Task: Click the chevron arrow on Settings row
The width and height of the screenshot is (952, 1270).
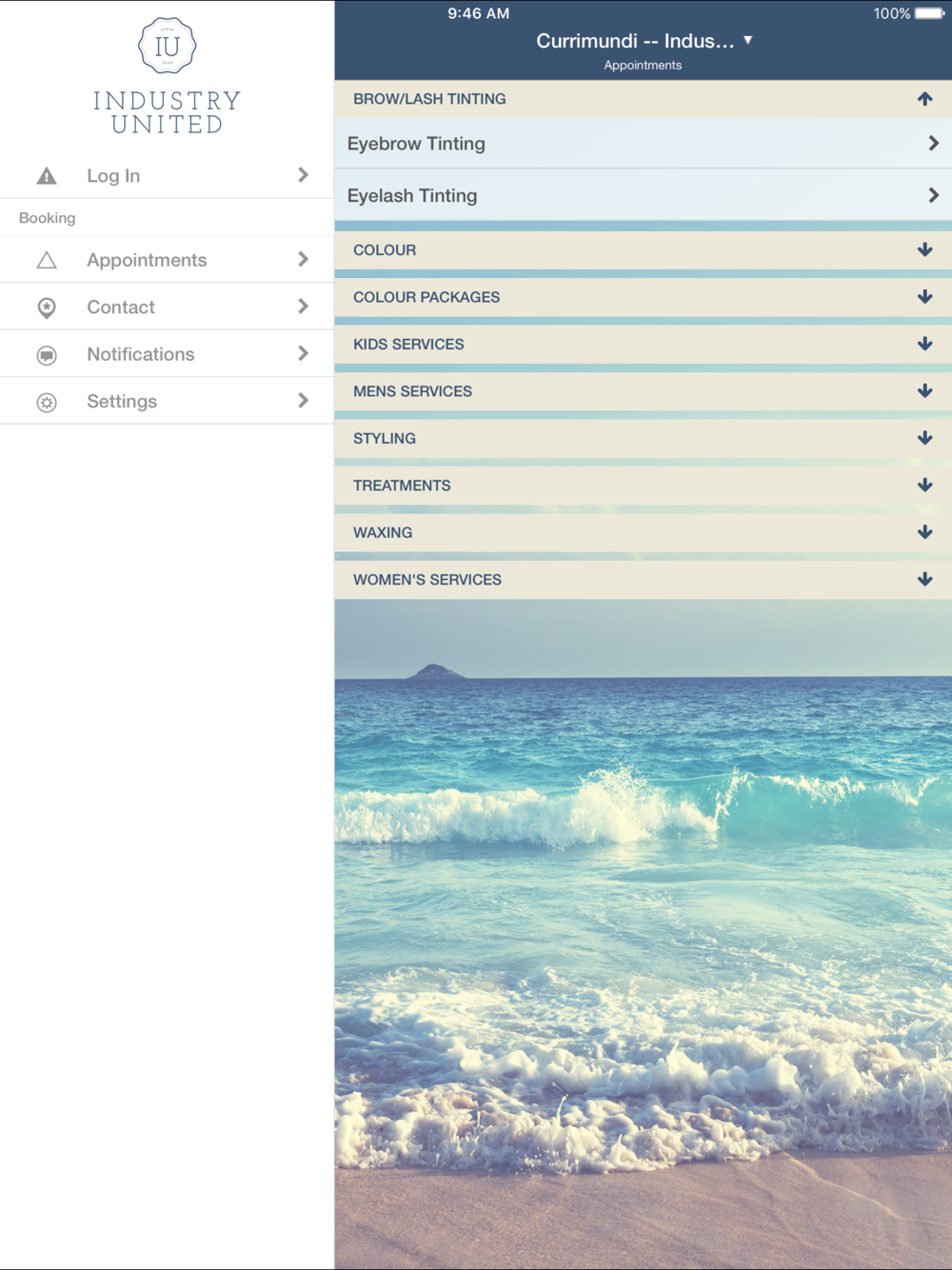Action: point(303,401)
